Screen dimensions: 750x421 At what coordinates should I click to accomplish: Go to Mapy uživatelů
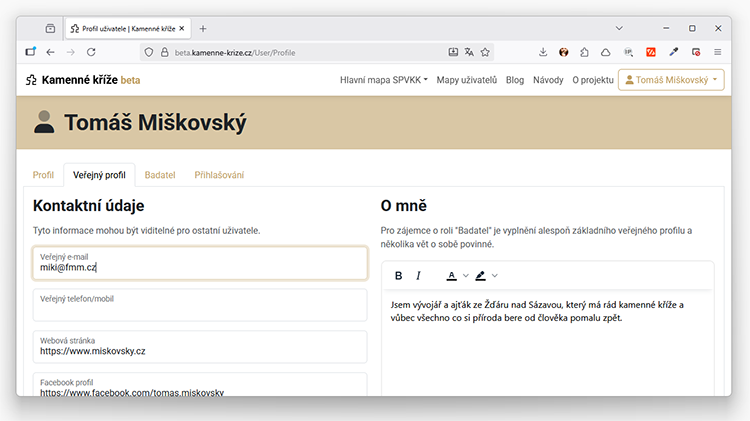467,80
